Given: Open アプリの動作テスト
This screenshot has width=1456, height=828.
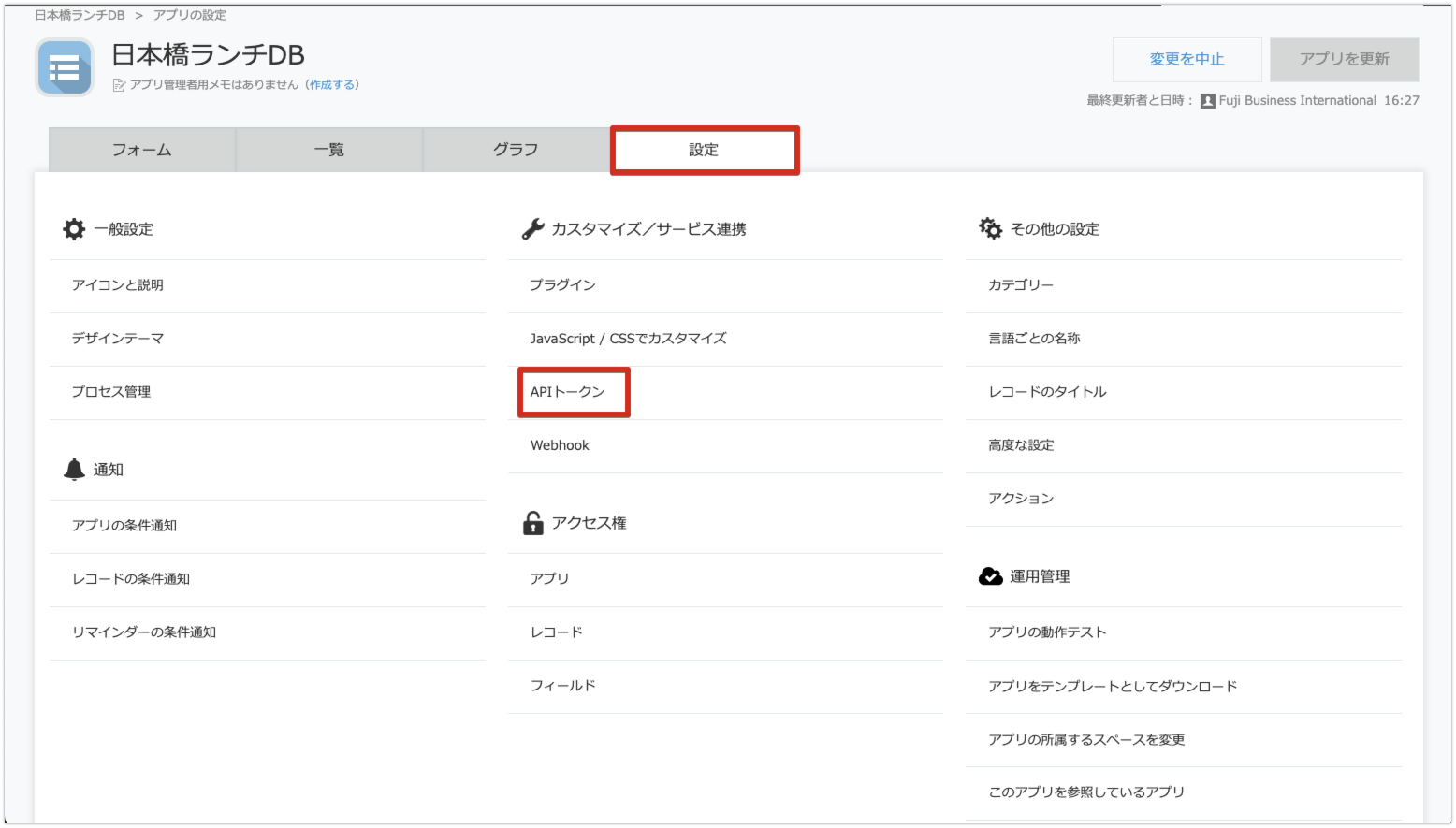Looking at the screenshot, I should coord(1184,632).
